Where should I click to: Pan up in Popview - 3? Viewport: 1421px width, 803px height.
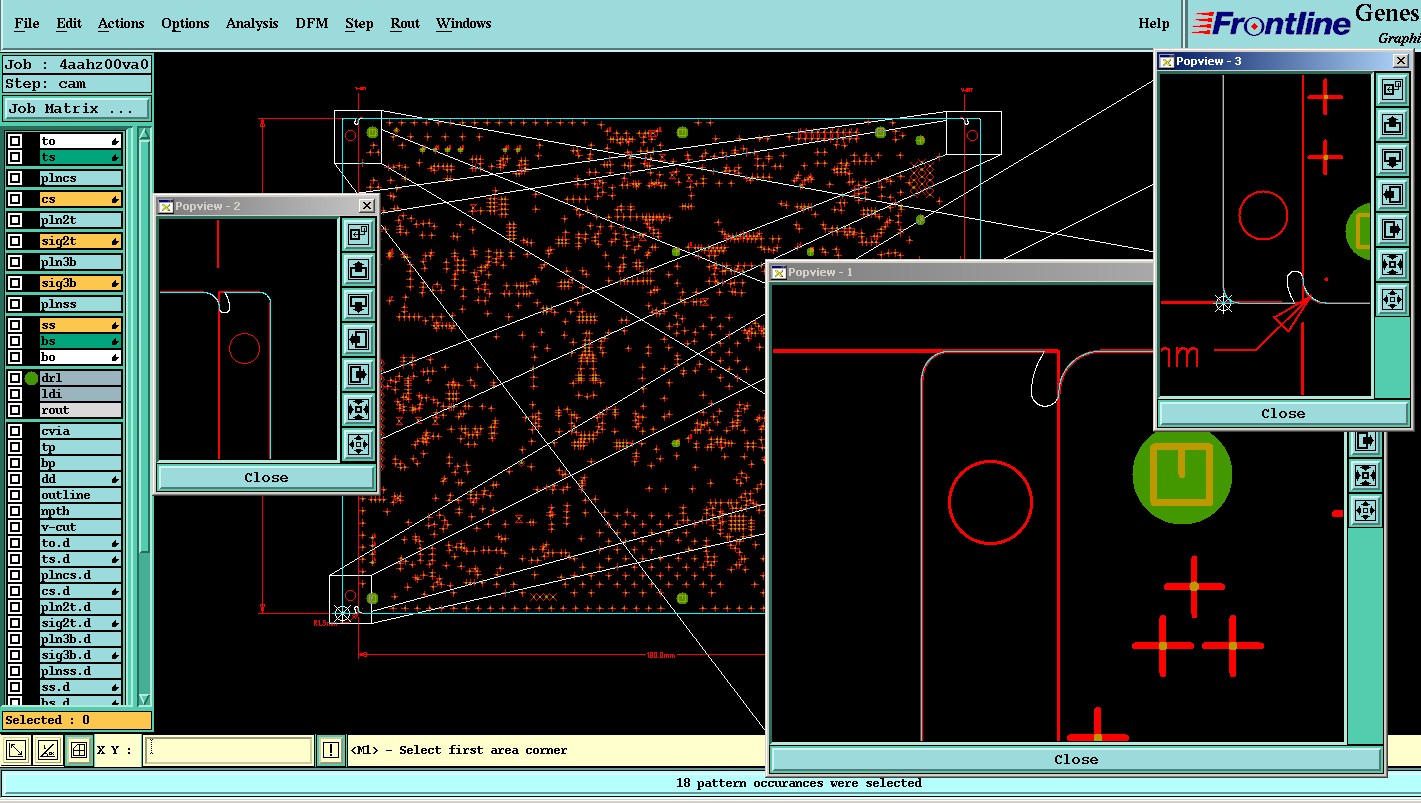(x=1392, y=125)
